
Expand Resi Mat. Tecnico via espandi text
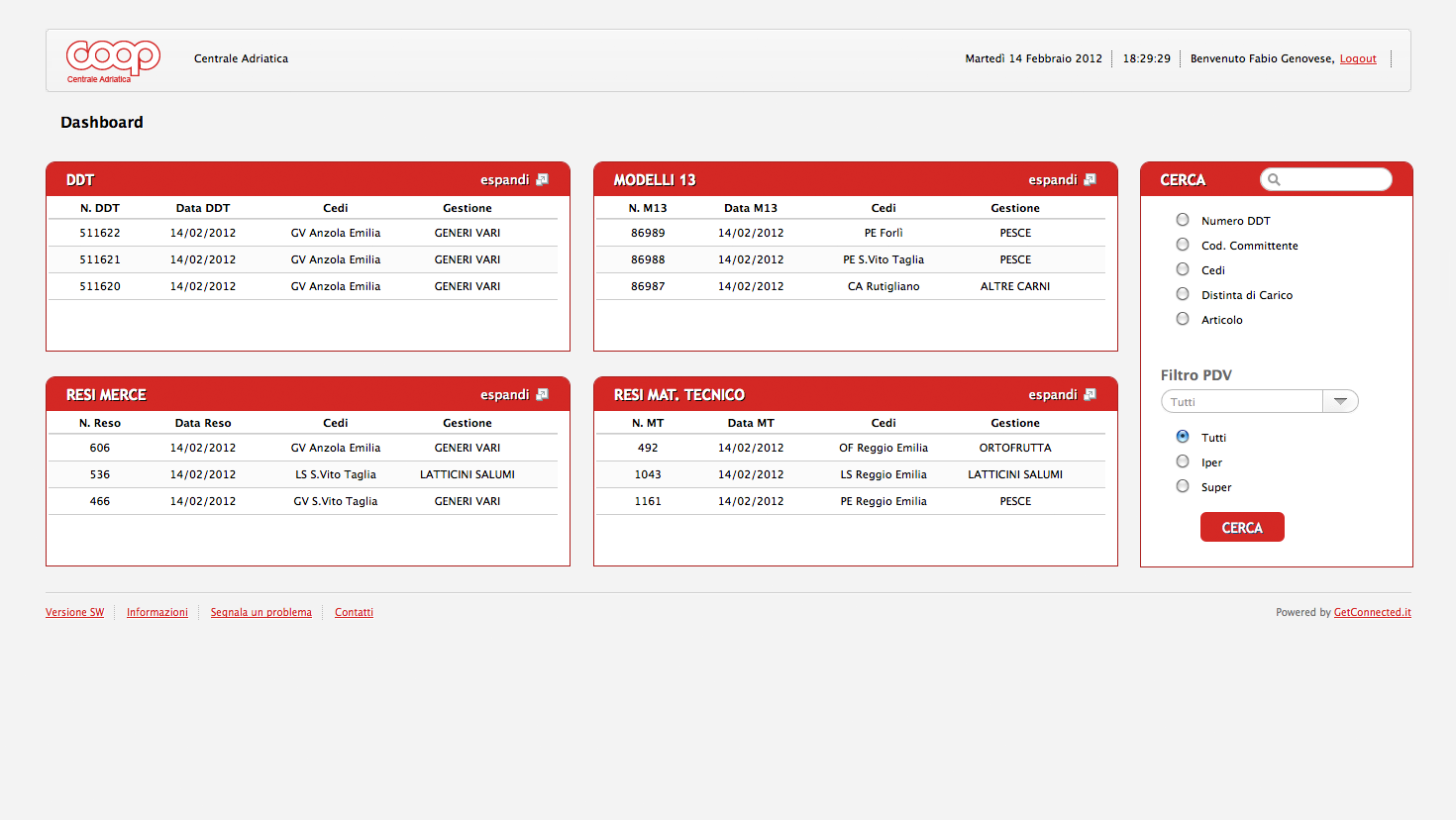(1053, 394)
